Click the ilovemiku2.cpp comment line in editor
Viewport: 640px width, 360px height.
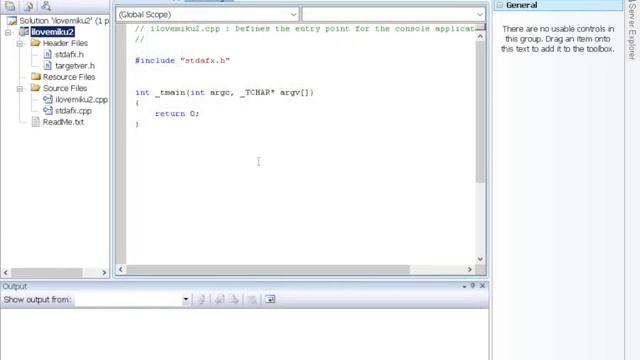point(304,29)
